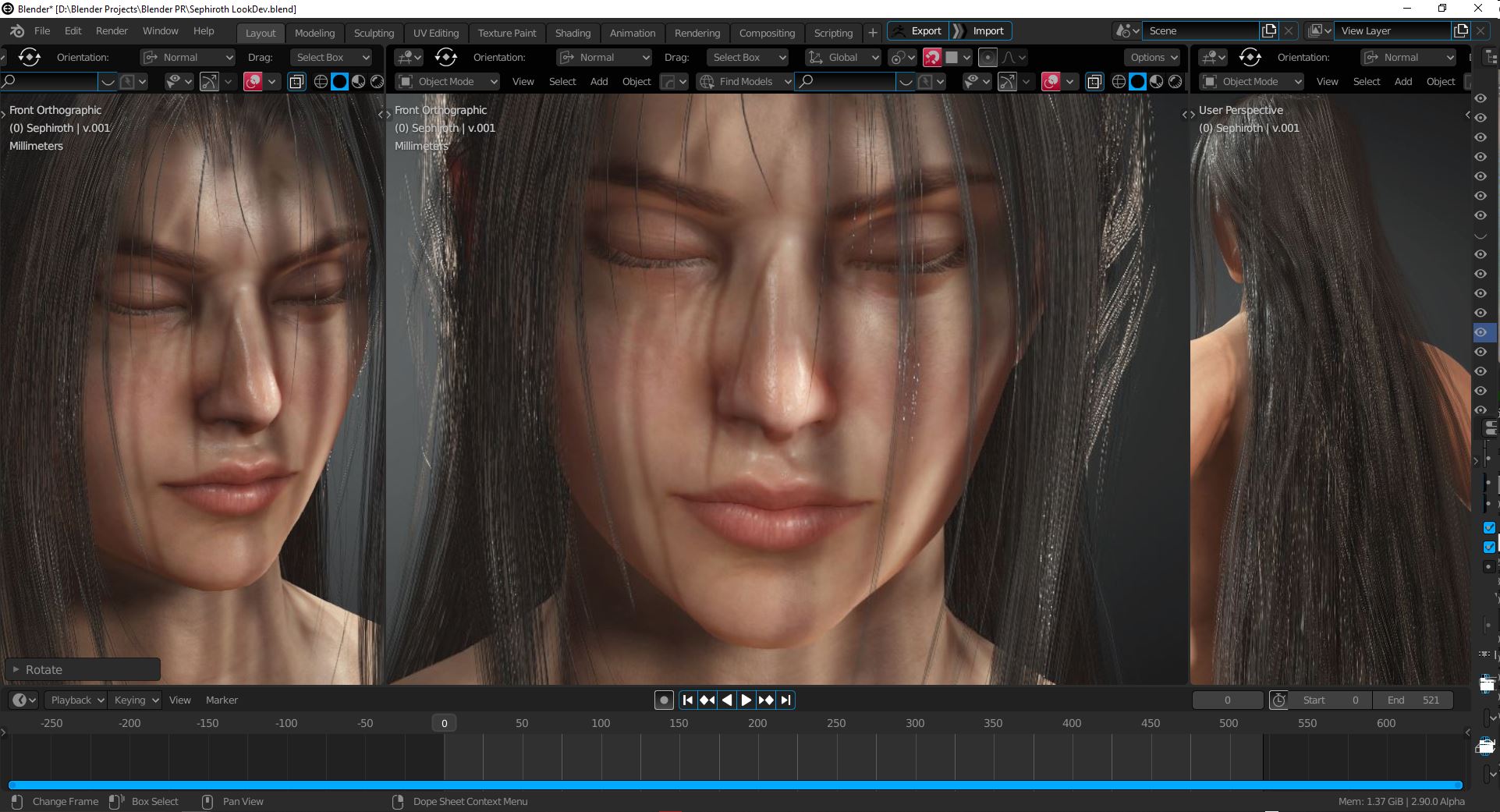Click the tool settings icon in center viewport header
Screen dimensions: 1500x812
445,57
